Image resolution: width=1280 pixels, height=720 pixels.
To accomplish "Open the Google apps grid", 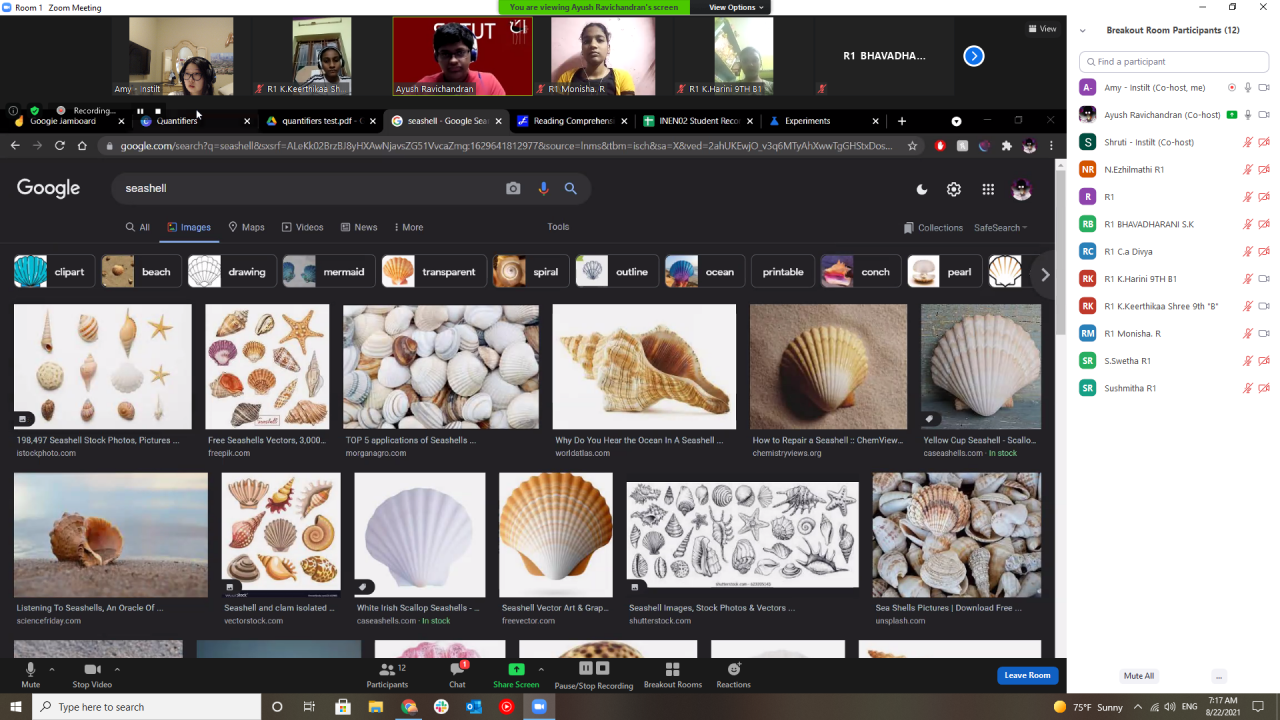I will (988, 189).
